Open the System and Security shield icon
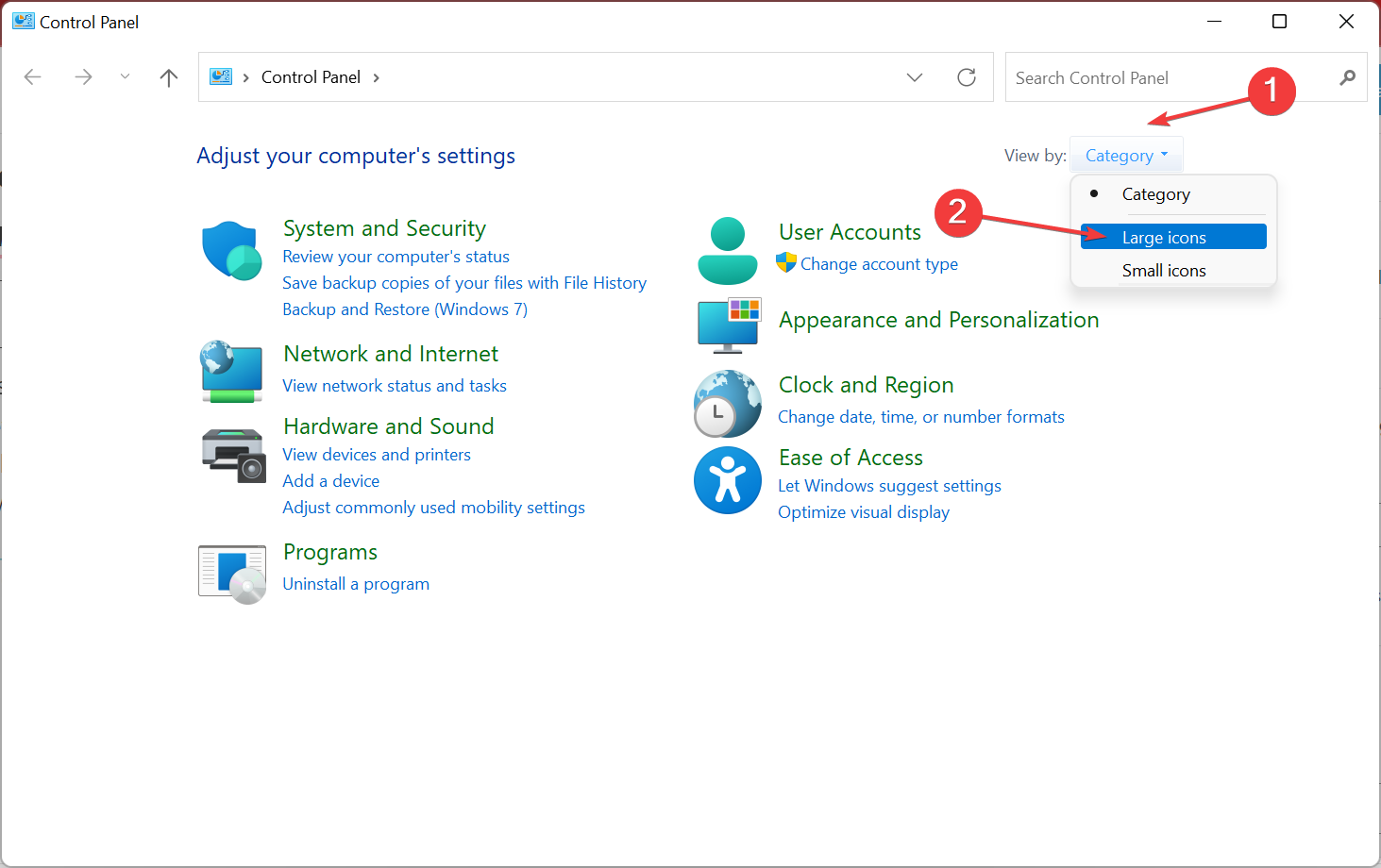 (x=231, y=251)
